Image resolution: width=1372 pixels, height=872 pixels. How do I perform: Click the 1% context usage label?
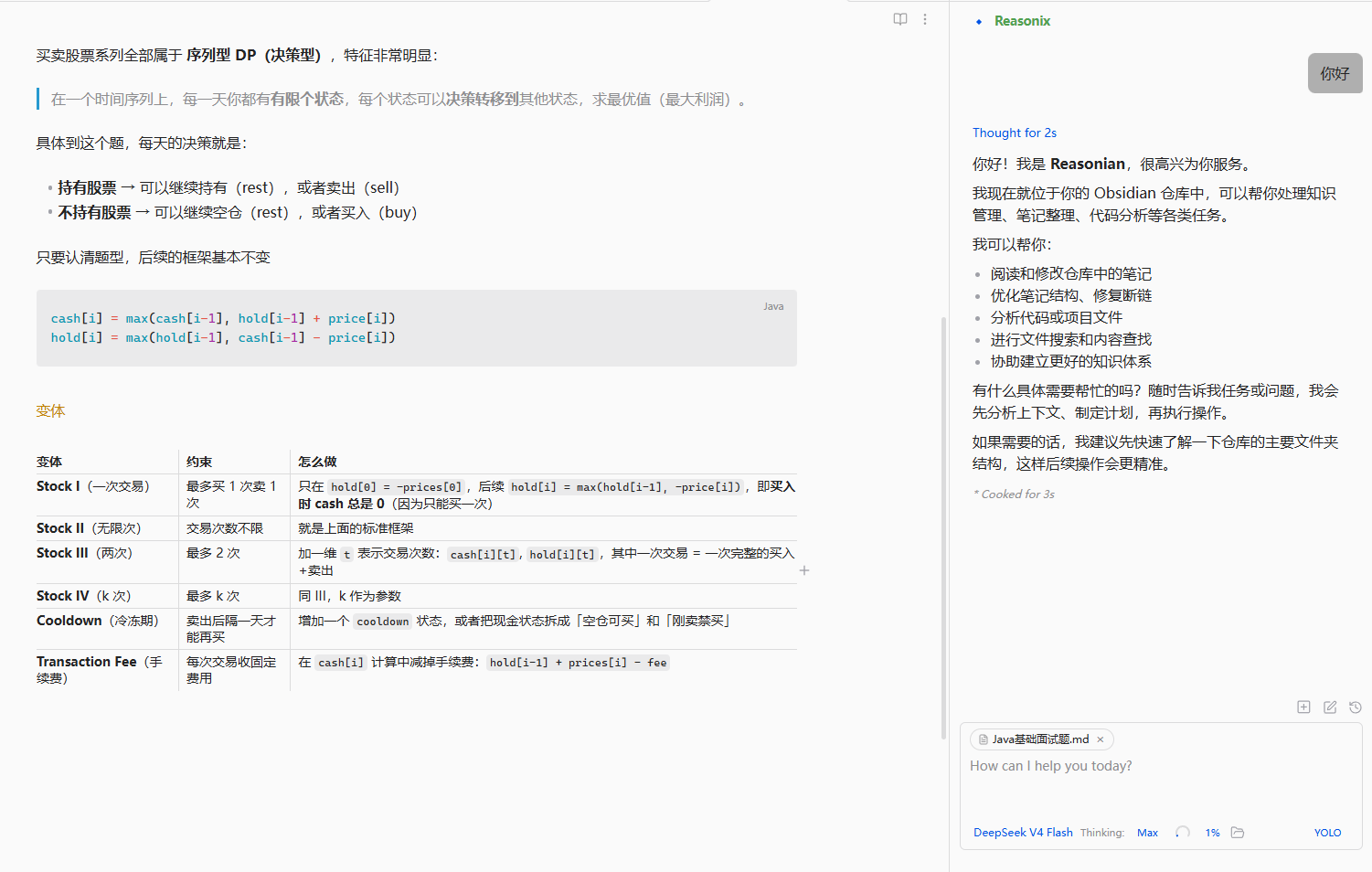(x=1212, y=833)
